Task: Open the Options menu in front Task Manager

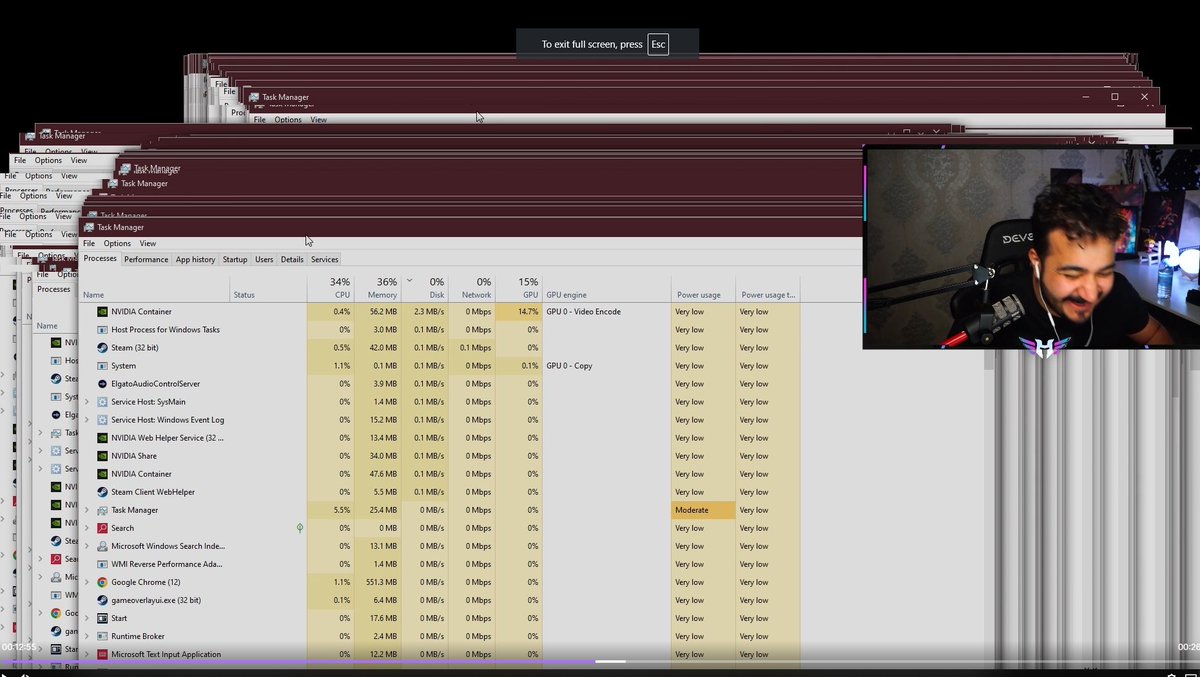Action: pos(117,244)
